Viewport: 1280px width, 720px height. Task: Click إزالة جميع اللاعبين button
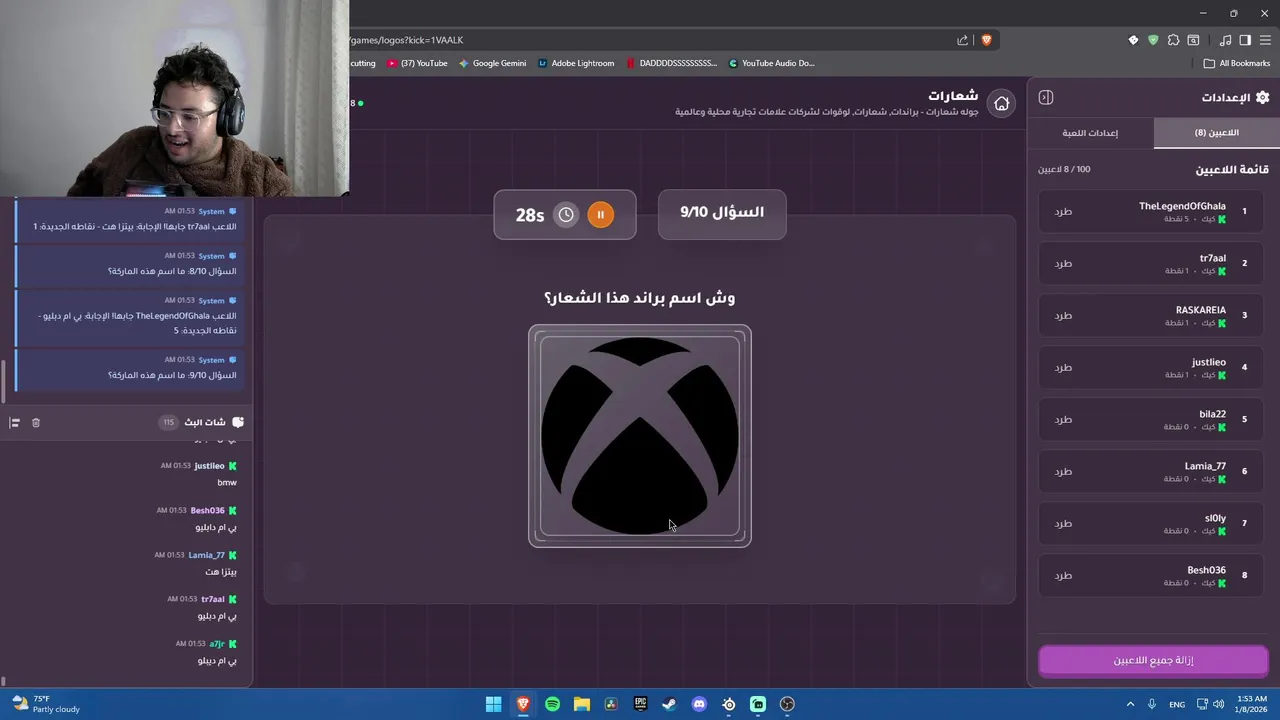tap(1153, 660)
